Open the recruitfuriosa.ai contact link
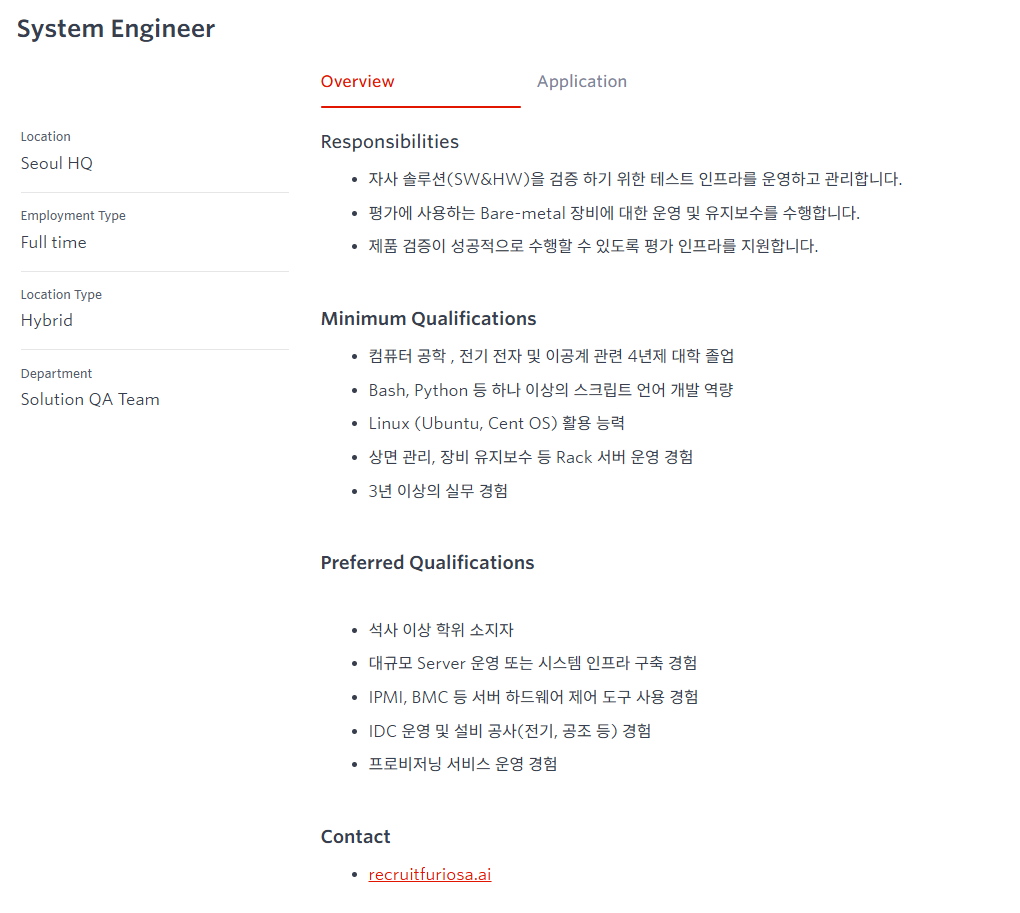This screenshot has width=1020, height=913. (430, 874)
